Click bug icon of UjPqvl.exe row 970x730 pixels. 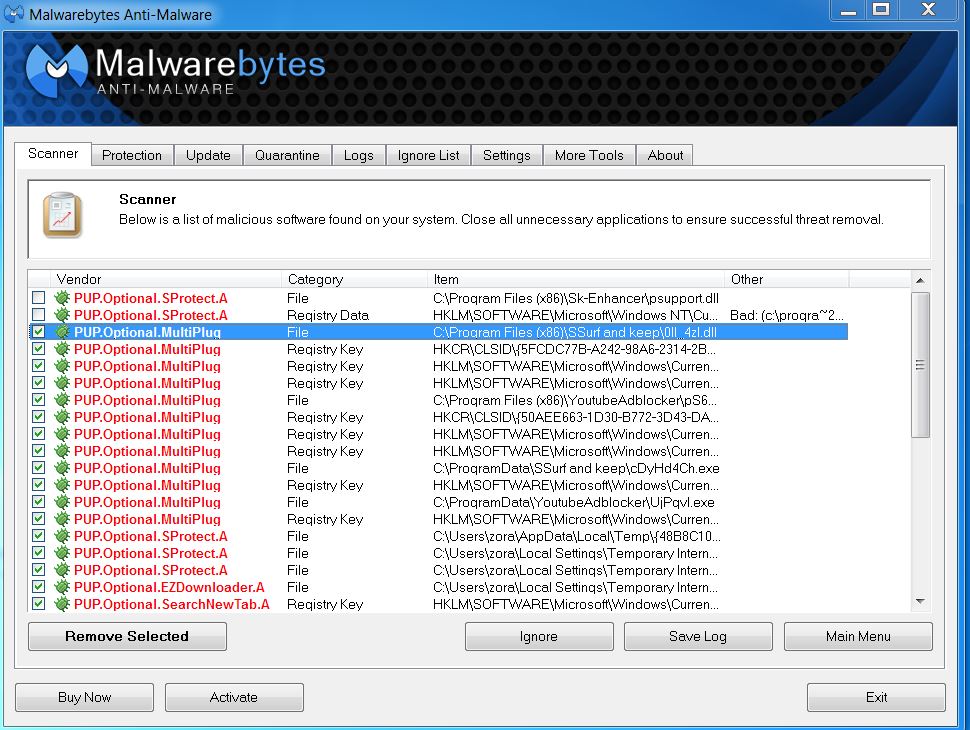point(62,502)
